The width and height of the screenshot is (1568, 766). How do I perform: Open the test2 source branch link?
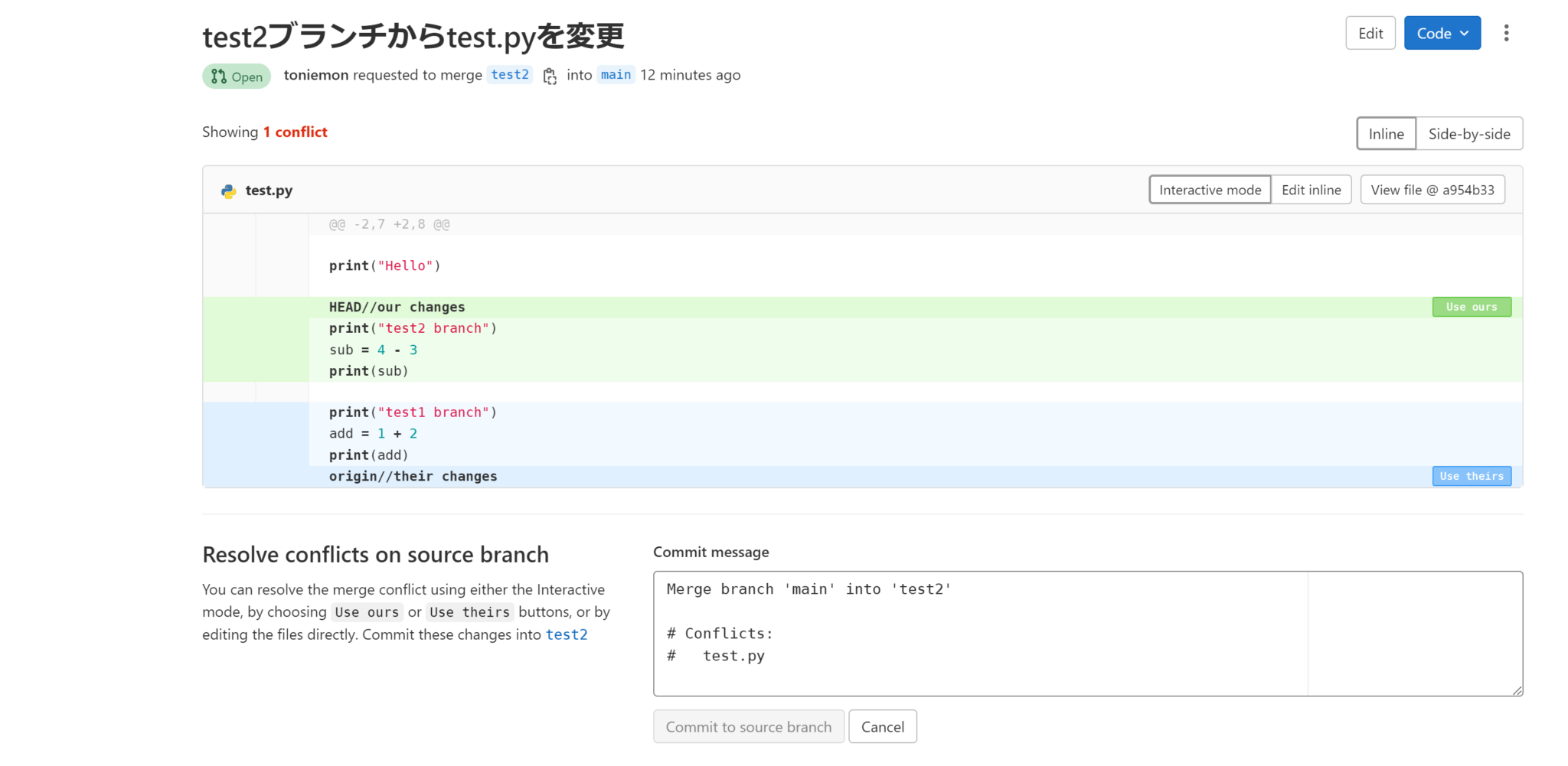coord(509,74)
